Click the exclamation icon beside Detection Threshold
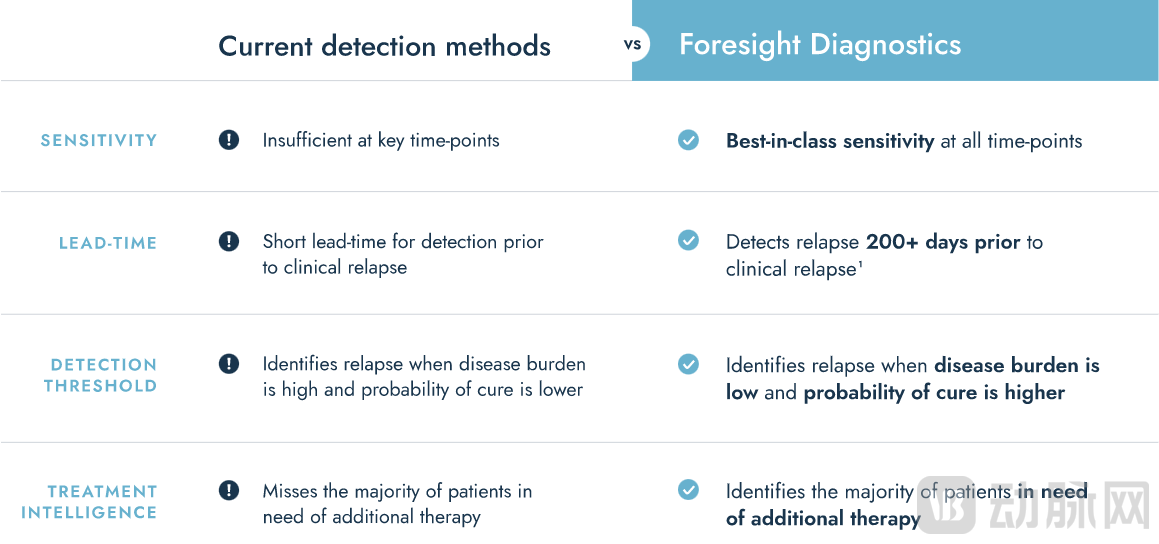This screenshot has width=1159, height=544. 229,364
